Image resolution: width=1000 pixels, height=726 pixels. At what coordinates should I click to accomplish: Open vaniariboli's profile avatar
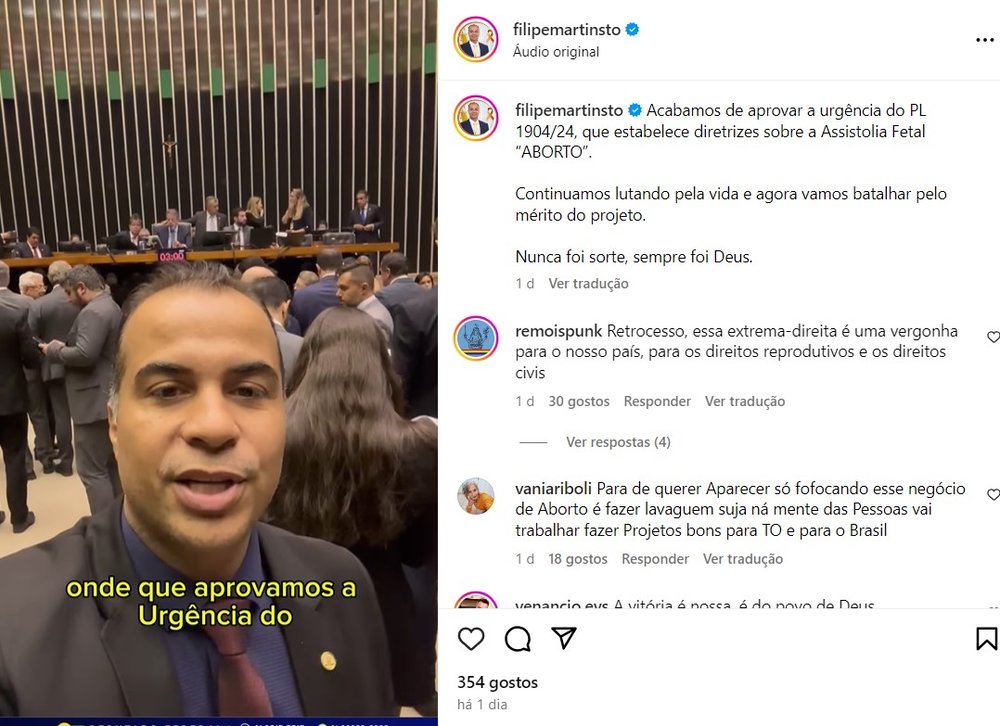(476, 496)
